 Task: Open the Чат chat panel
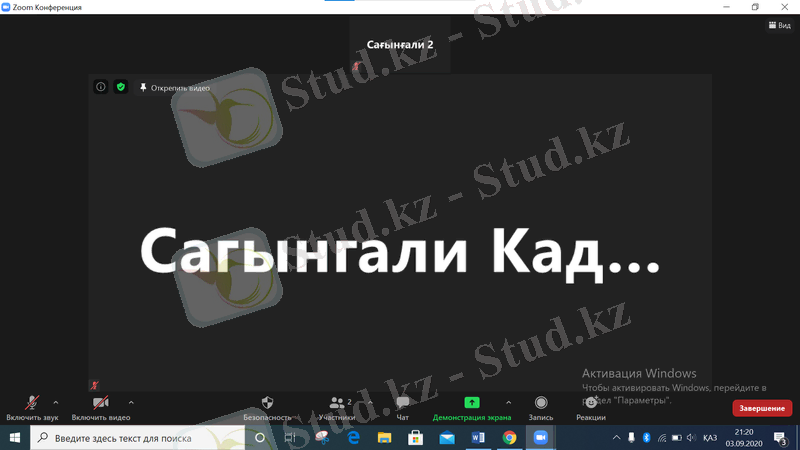click(403, 408)
